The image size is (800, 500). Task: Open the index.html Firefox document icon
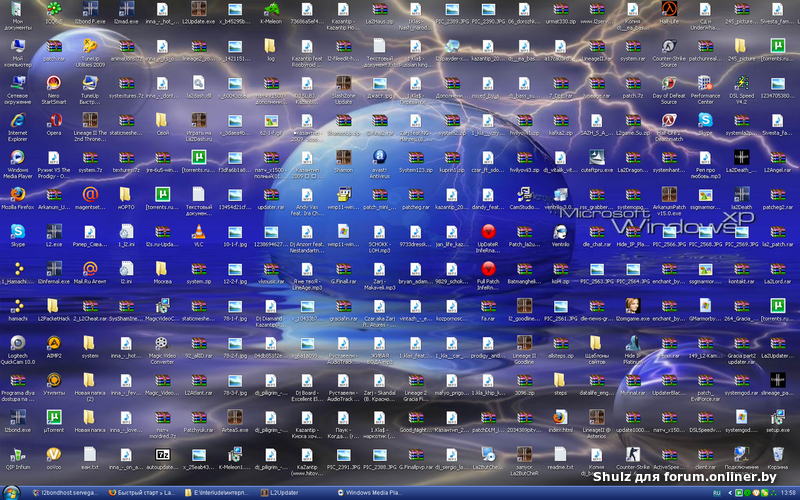click(x=560, y=417)
